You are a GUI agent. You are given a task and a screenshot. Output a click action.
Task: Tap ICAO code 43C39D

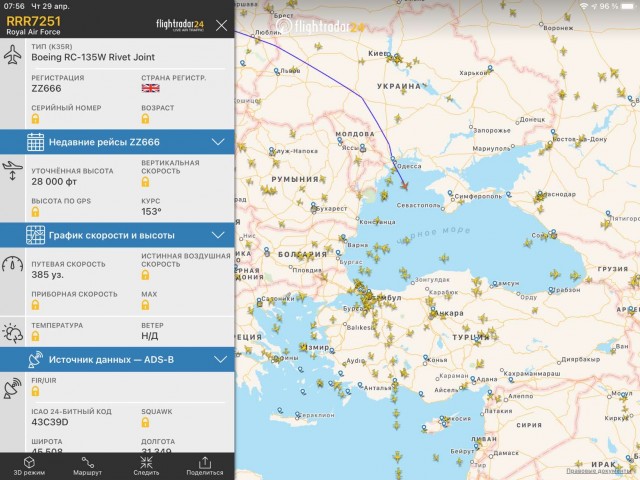pos(50,422)
